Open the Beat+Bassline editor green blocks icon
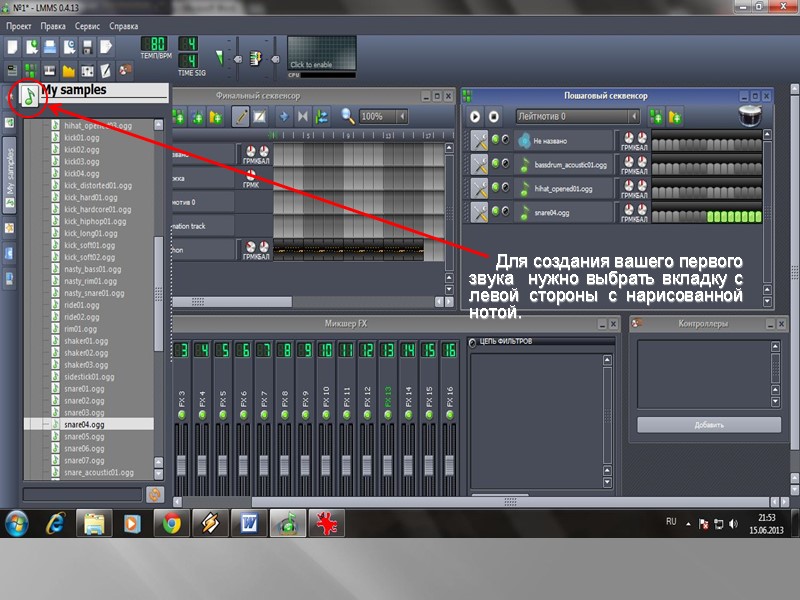This screenshot has height=600, width=800. 31,70
